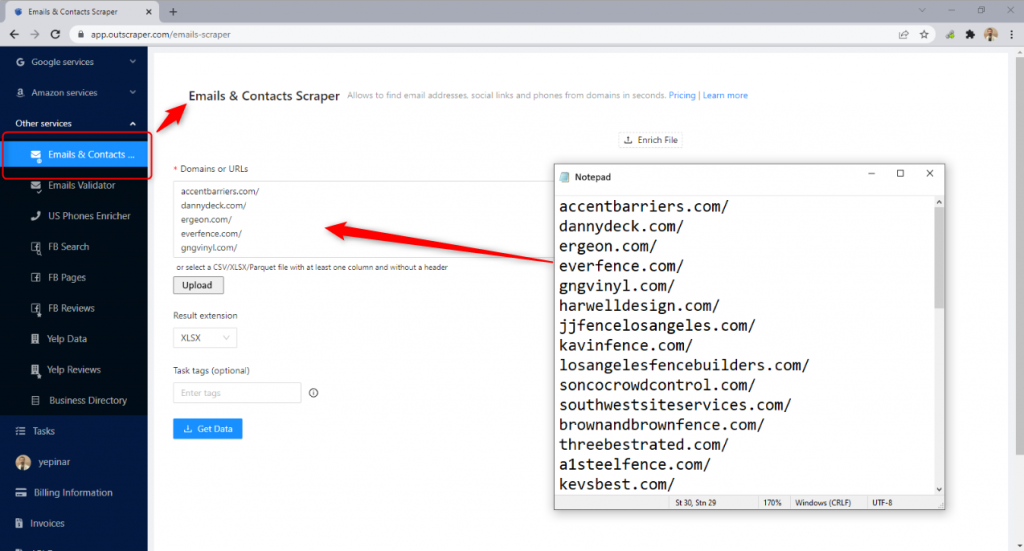Bookmark page with star icon

point(924,34)
